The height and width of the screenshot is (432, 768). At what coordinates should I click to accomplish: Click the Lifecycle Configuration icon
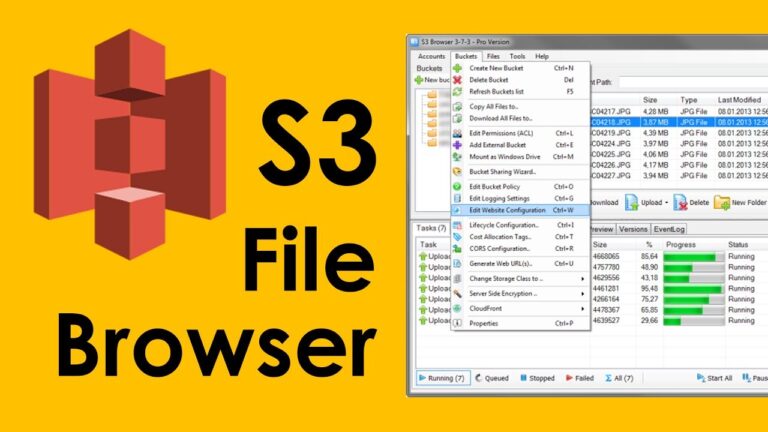(457, 225)
